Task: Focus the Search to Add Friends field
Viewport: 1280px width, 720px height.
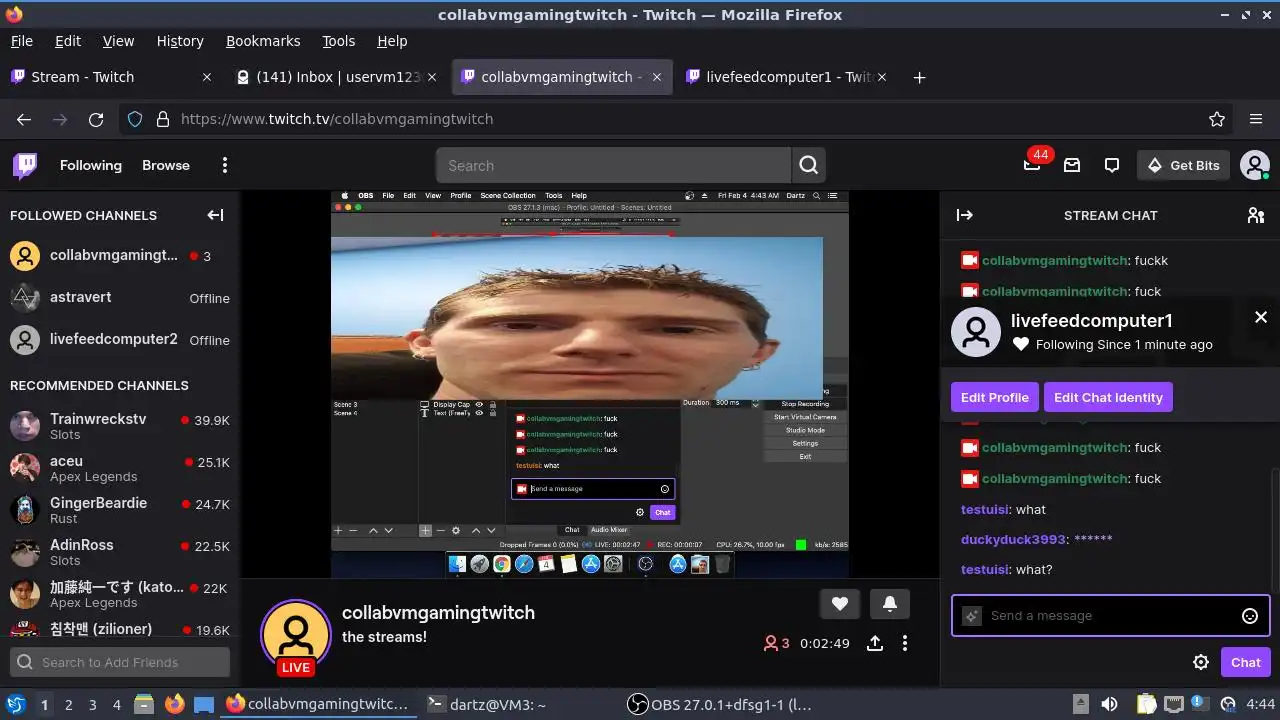Action: point(120,662)
